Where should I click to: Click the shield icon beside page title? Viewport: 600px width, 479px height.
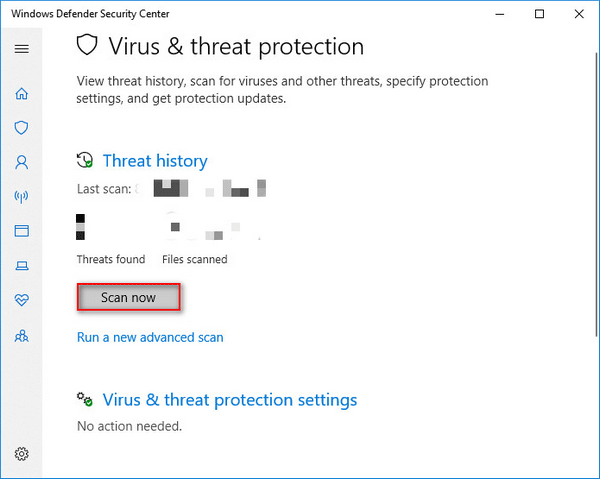(x=87, y=45)
